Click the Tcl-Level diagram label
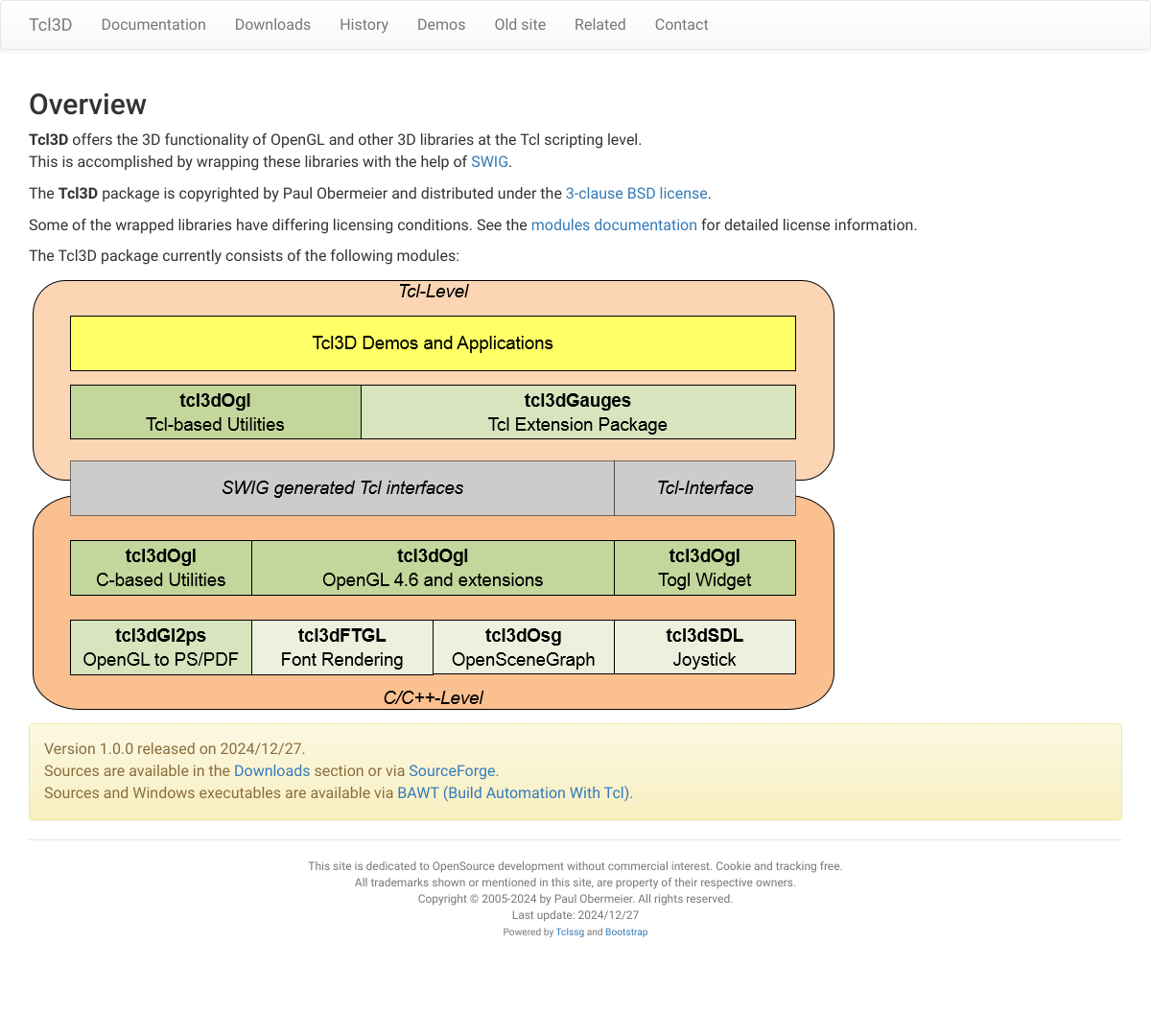This screenshot has width=1151, height=1036. pyautogui.click(x=434, y=292)
